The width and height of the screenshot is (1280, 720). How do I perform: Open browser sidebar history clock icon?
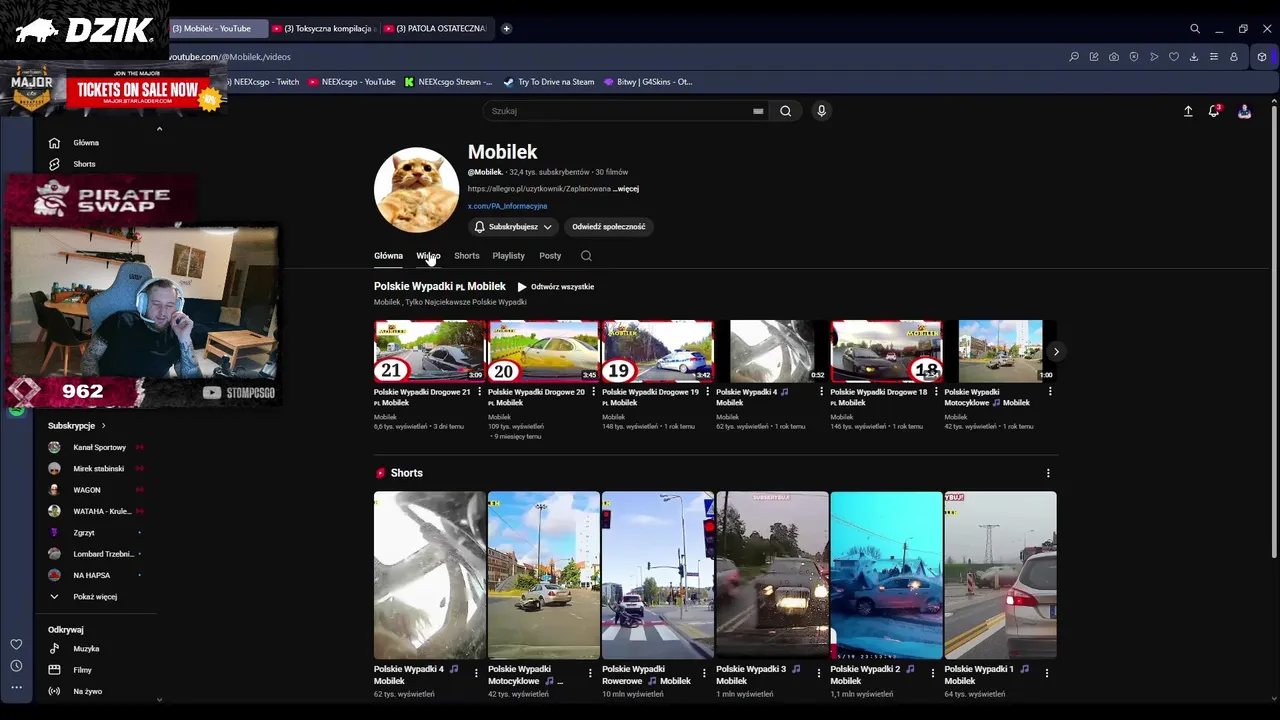16,666
